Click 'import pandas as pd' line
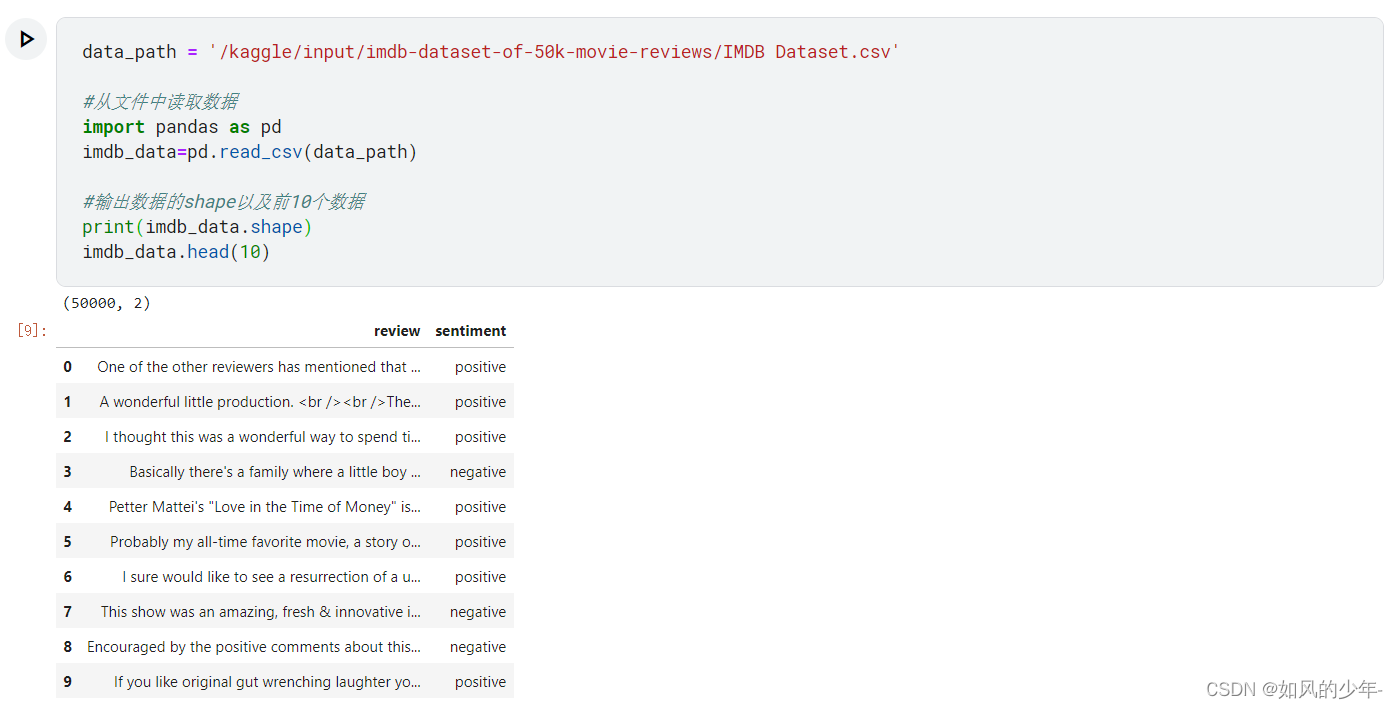Screen dimensions: 1398x709 (x=182, y=127)
